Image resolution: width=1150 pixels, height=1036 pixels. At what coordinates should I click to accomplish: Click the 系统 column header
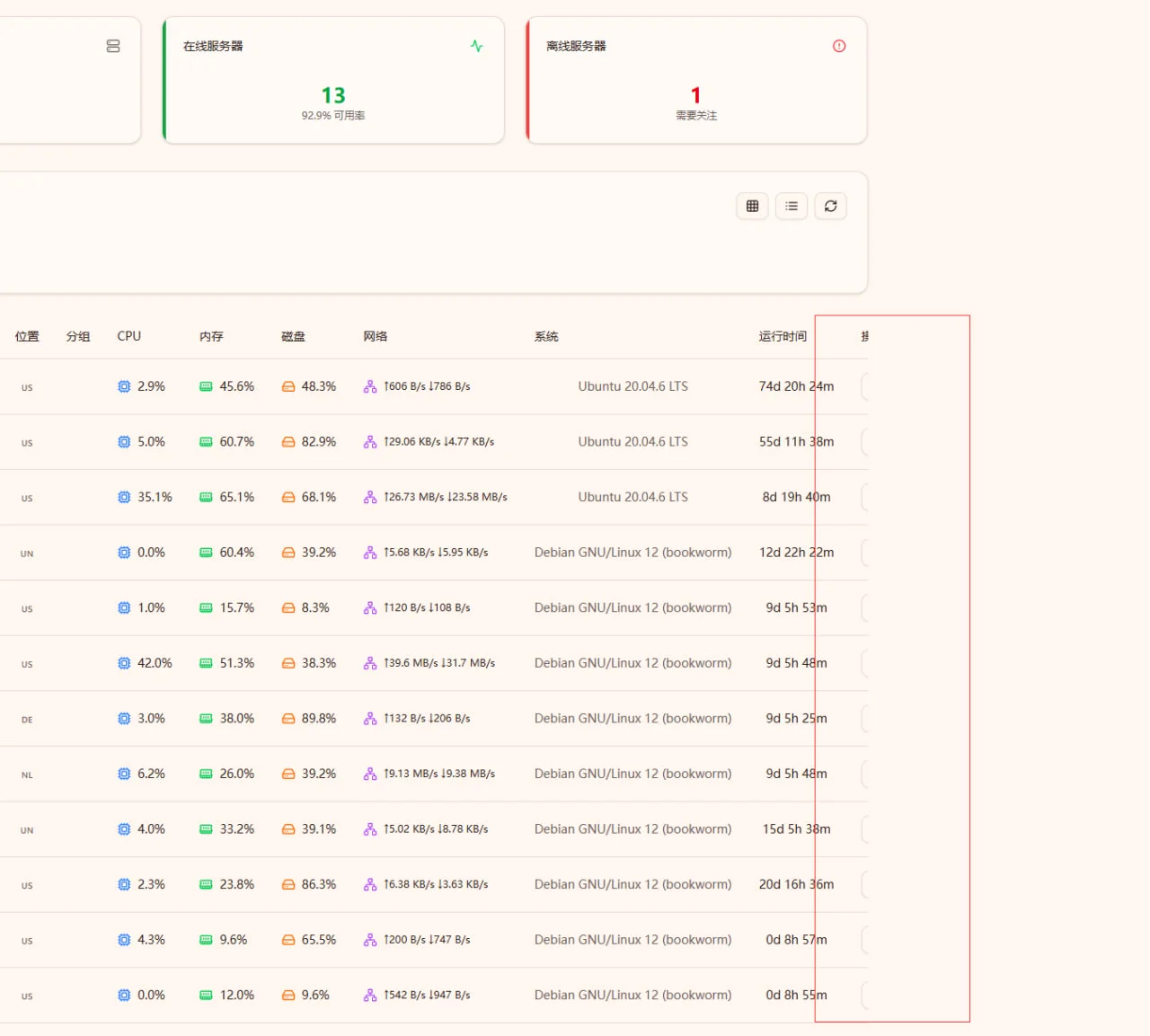pyautogui.click(x=546, y=336)
